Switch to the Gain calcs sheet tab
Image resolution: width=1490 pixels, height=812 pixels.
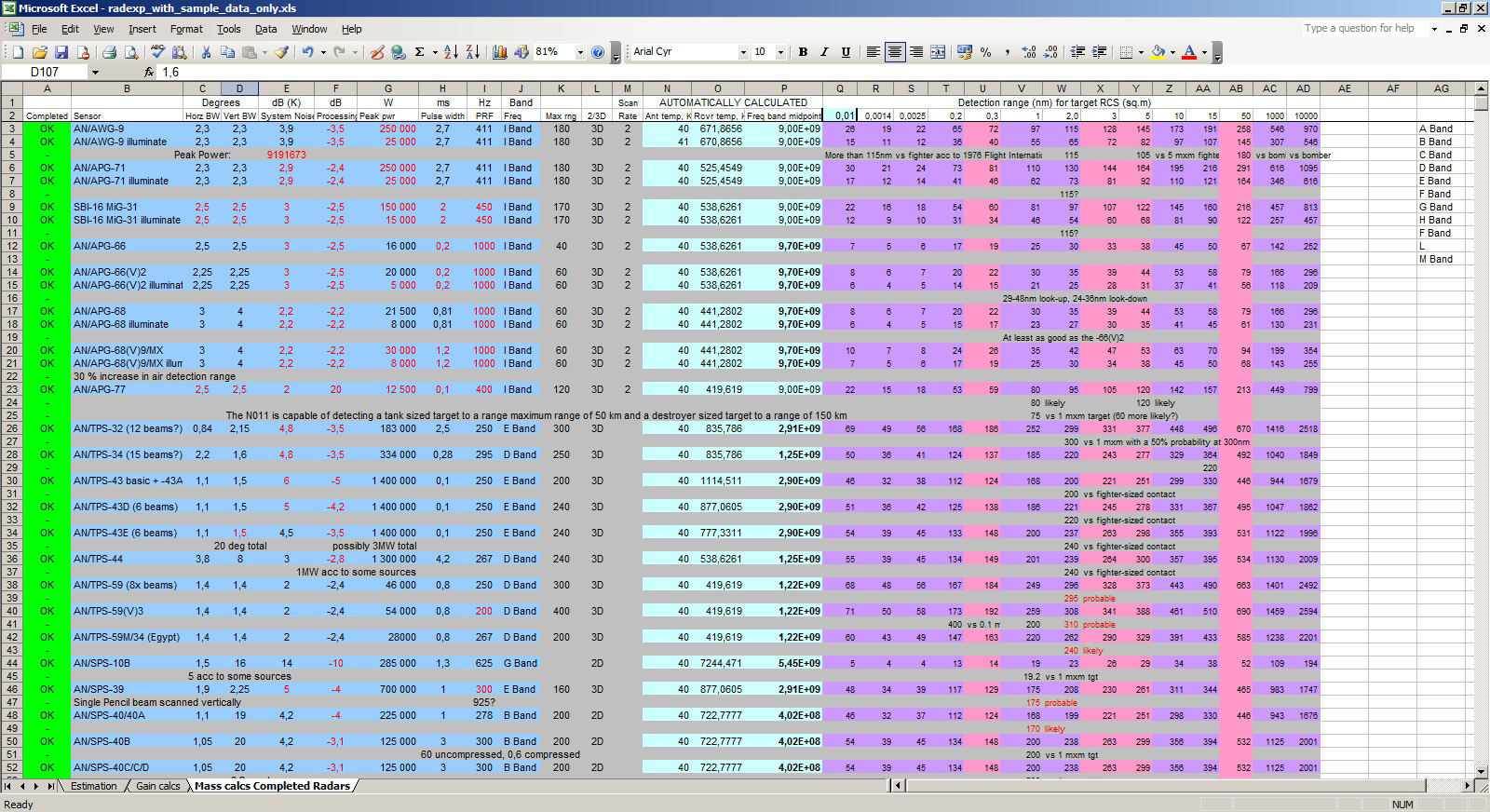[158, 786]
